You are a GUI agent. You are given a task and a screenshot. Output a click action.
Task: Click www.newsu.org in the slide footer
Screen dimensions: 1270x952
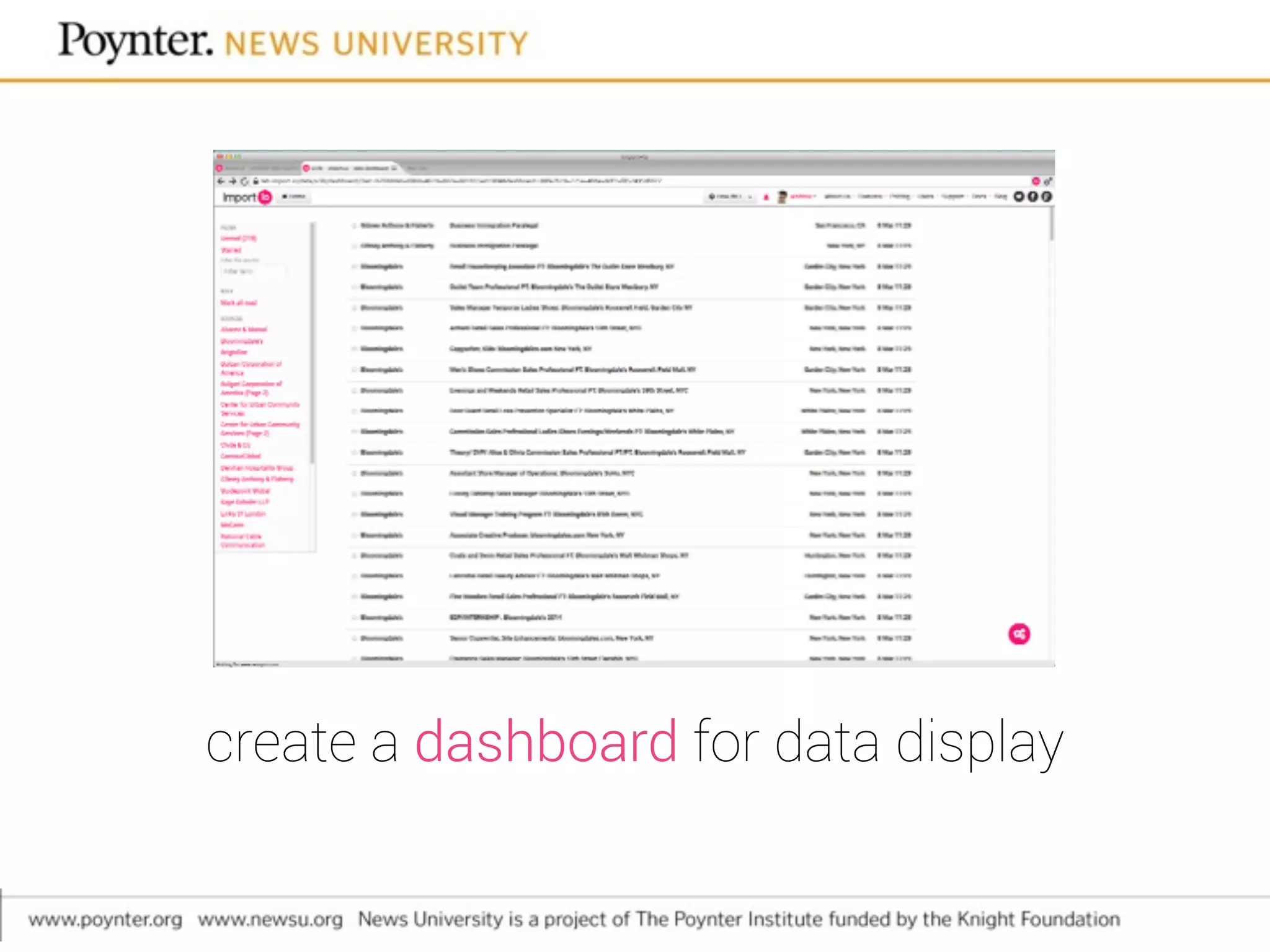click(x=270, y=919)
